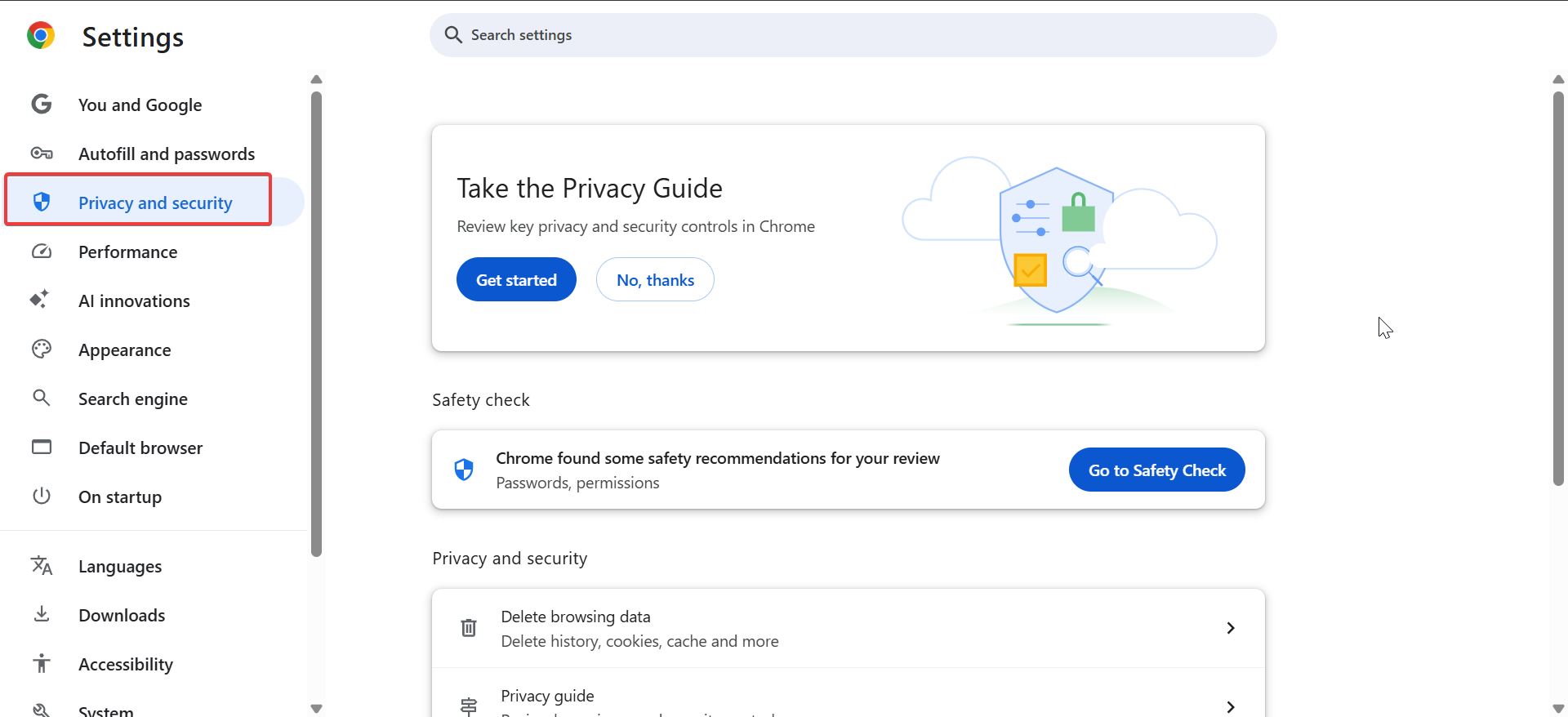Click the Downloads arrow icon
This screenshot has width=1568, height=717.
coord(42,614)
